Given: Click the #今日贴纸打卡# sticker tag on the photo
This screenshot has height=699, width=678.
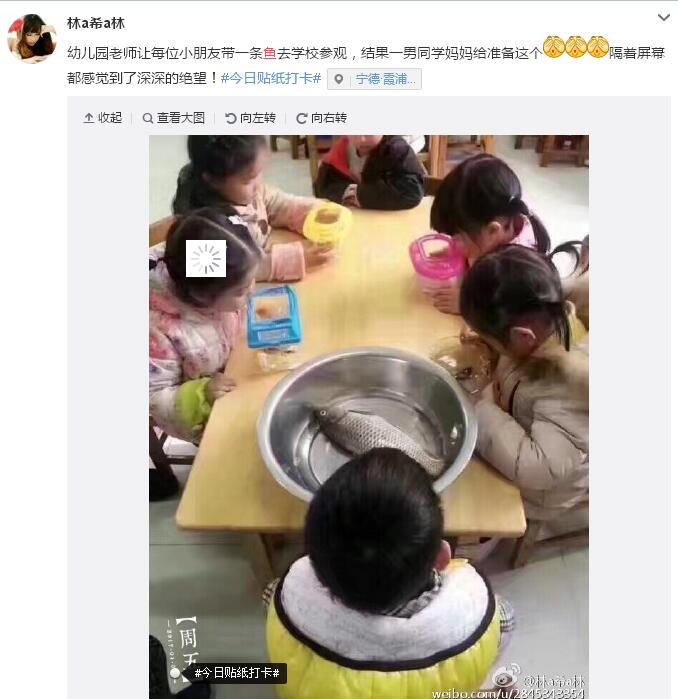Looking at the screenshot, I should [x=237, y=673].
